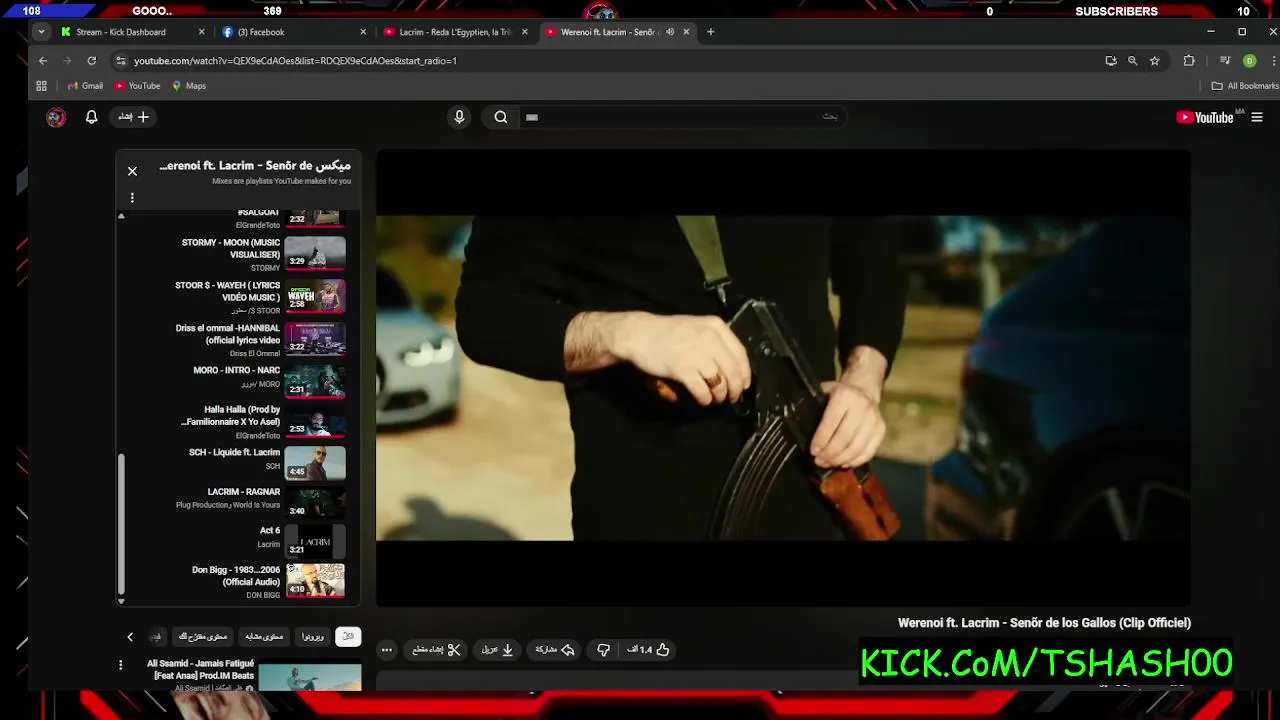Select the second filter chip beside All
This screenshot has width=1280, height=720.
tap(313, 637)
